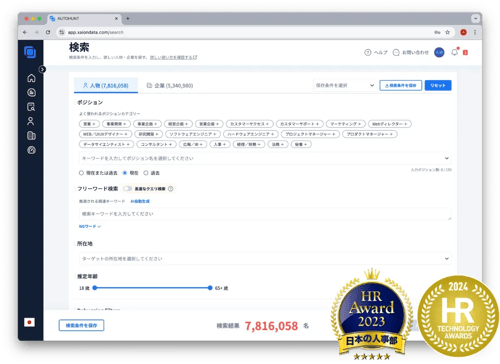Click the Japan flag language icon
The height and width of the screenshot is (364, 500).
click(29, 322)
